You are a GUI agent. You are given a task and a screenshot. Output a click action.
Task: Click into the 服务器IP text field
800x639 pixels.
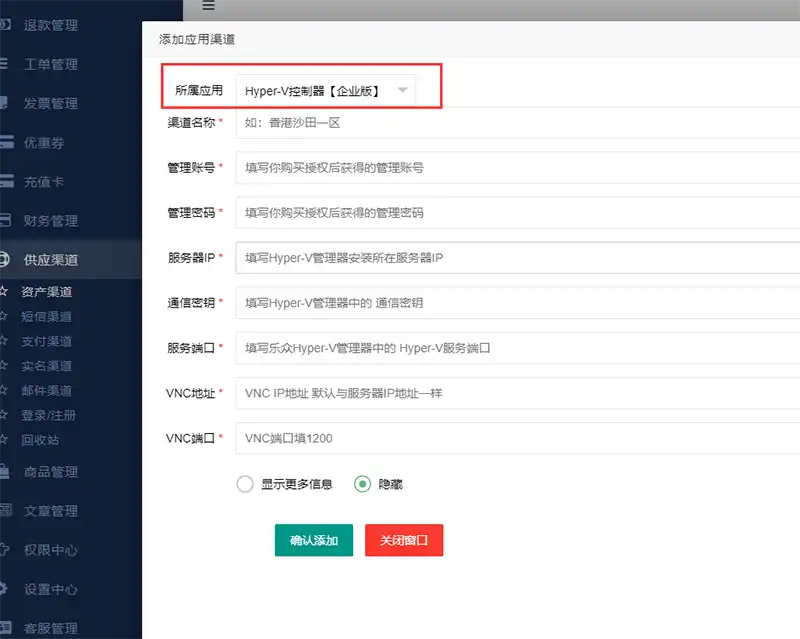[515, 257]
